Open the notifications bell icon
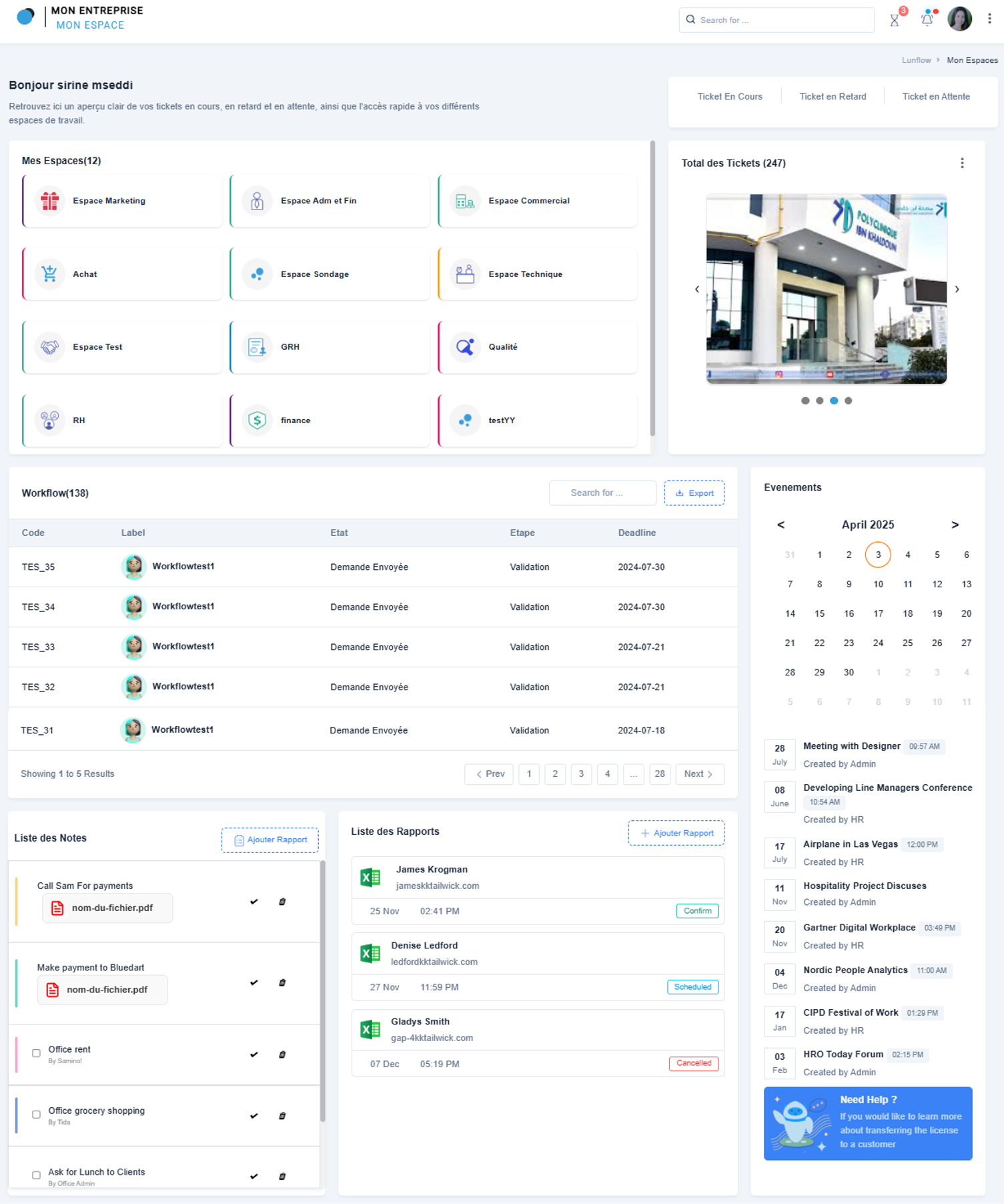 [x=927, y=19]
